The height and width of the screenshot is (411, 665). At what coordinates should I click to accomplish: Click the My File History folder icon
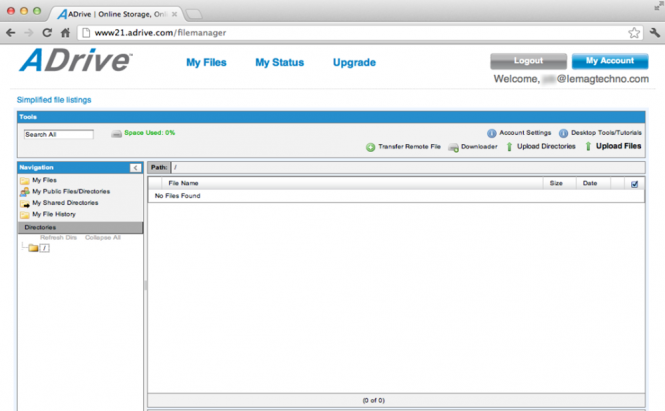pyautogui.click(x=25, y=215)
